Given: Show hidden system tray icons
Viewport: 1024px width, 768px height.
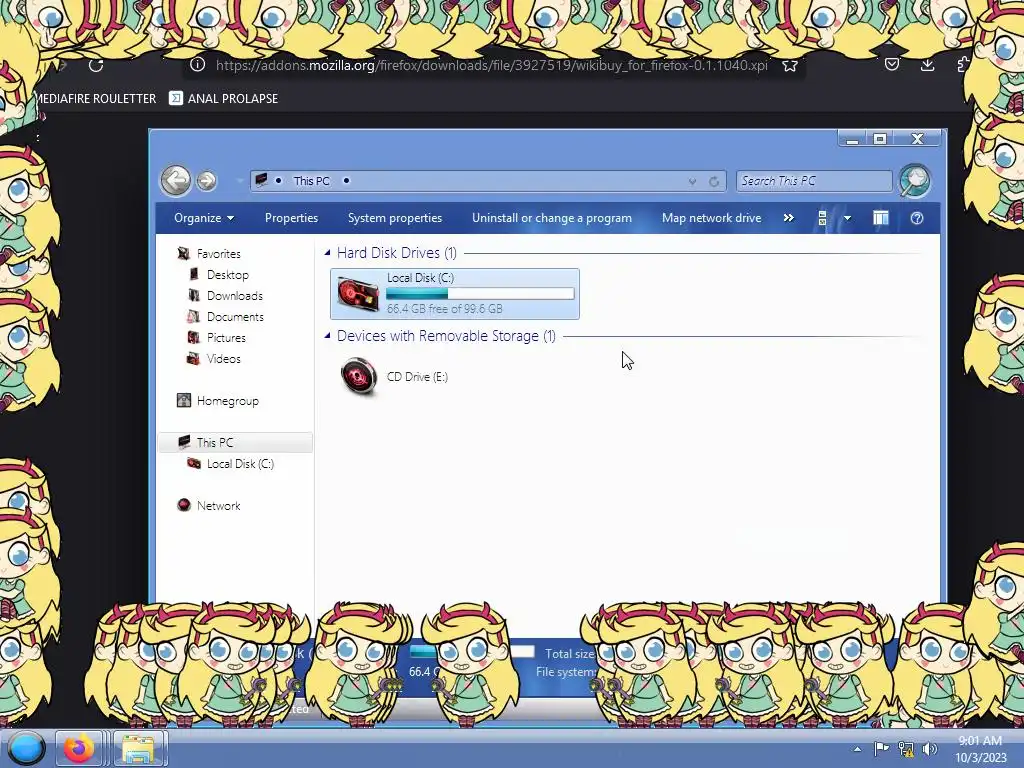Looking at the screenshot, I should click(x=857, y=749).
